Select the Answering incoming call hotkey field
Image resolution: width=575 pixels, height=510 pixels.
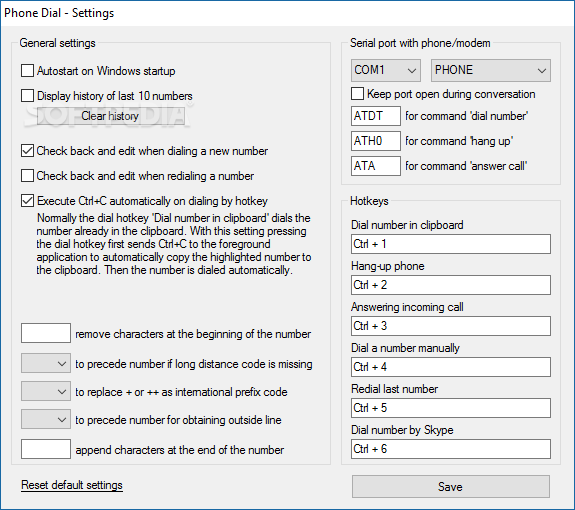point(451,326)
